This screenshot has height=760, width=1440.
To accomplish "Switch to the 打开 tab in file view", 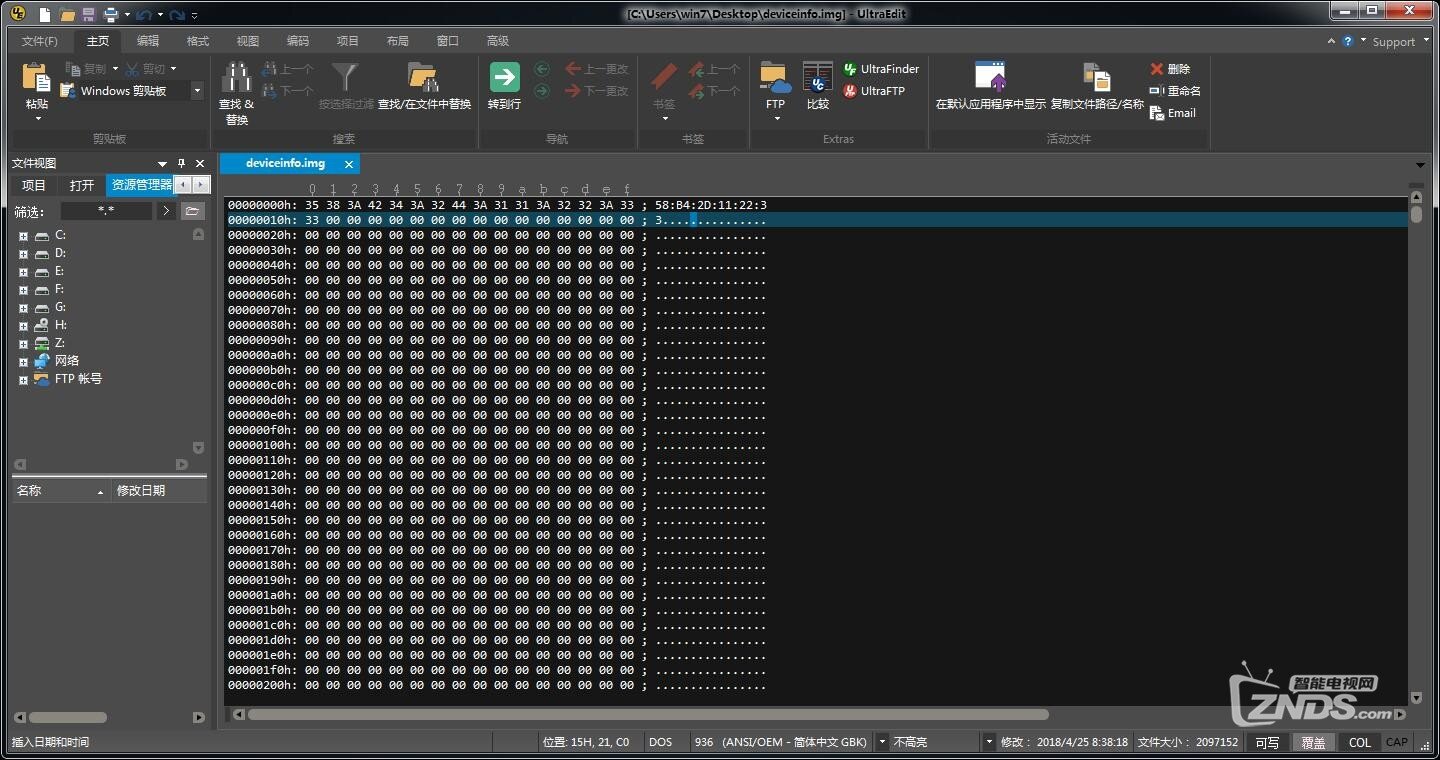I will pyautogui.click(x=82, y=185).
